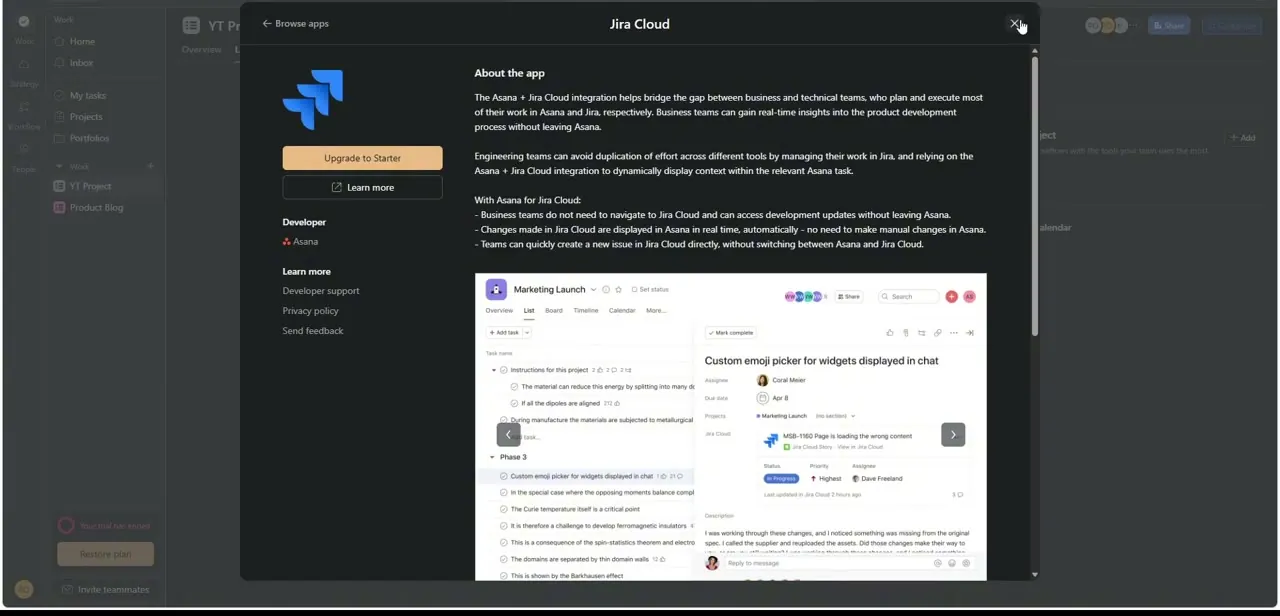Open the Overview tab in background project
The width and height of the screenshot is (1280, 616).
click(201, 49)
